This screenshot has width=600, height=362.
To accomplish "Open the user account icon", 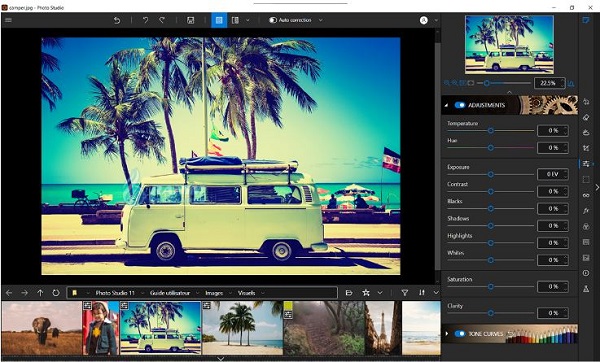I will click(x=424, y=20).
